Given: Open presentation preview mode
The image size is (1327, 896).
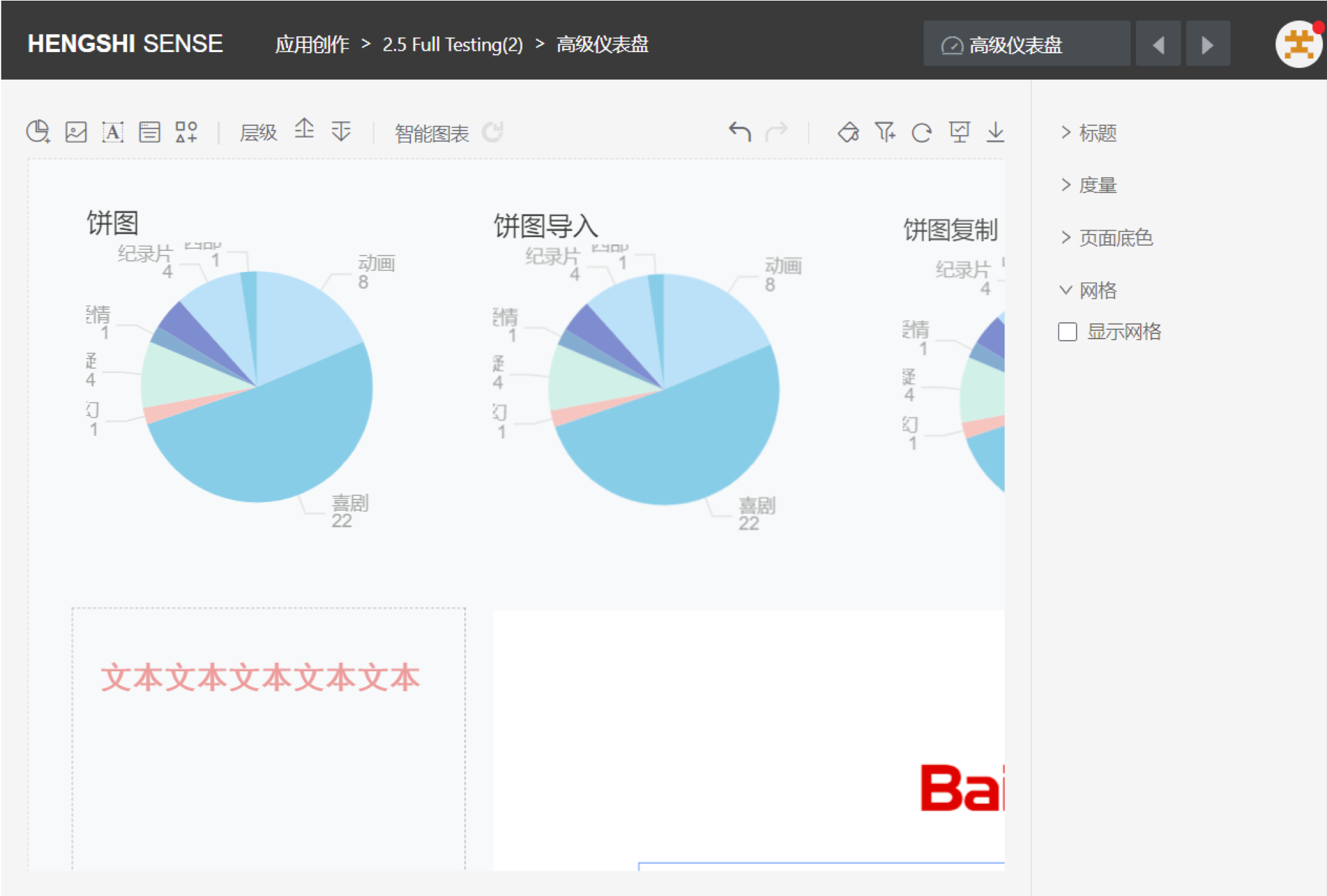Looking at the screenshot, I should (x=960, y=132).
